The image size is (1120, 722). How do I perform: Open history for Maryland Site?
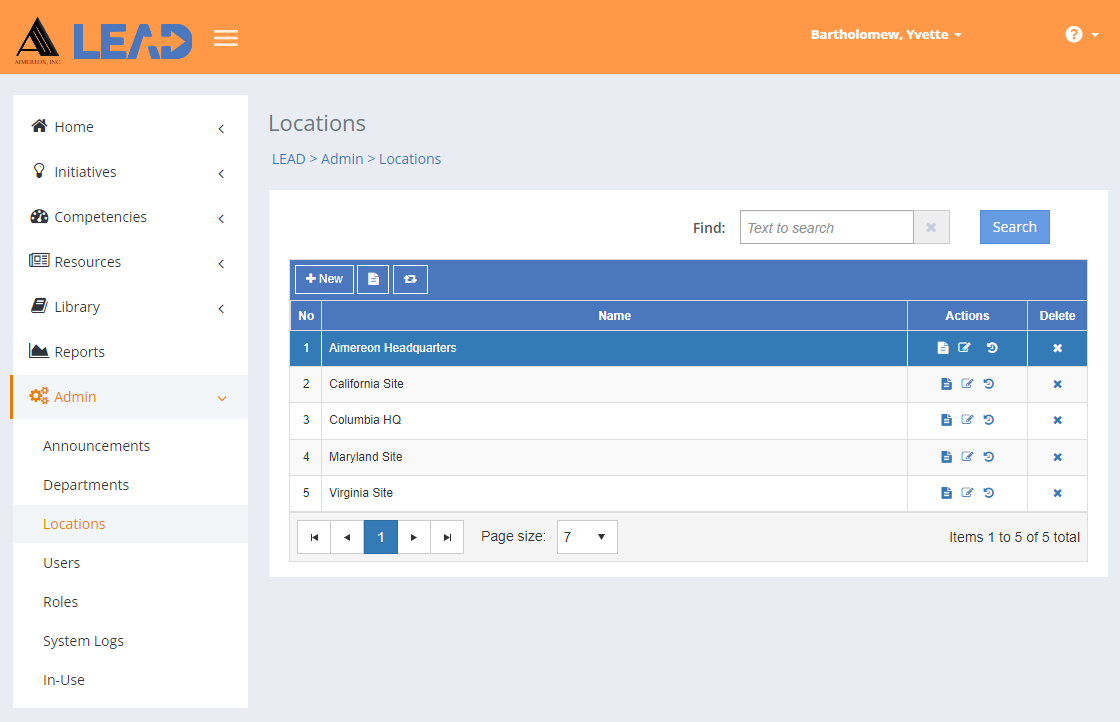[989, 456]
